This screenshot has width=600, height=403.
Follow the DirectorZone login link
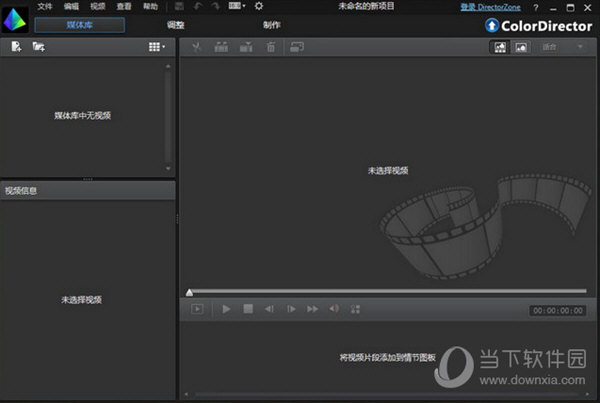point(490,7)
